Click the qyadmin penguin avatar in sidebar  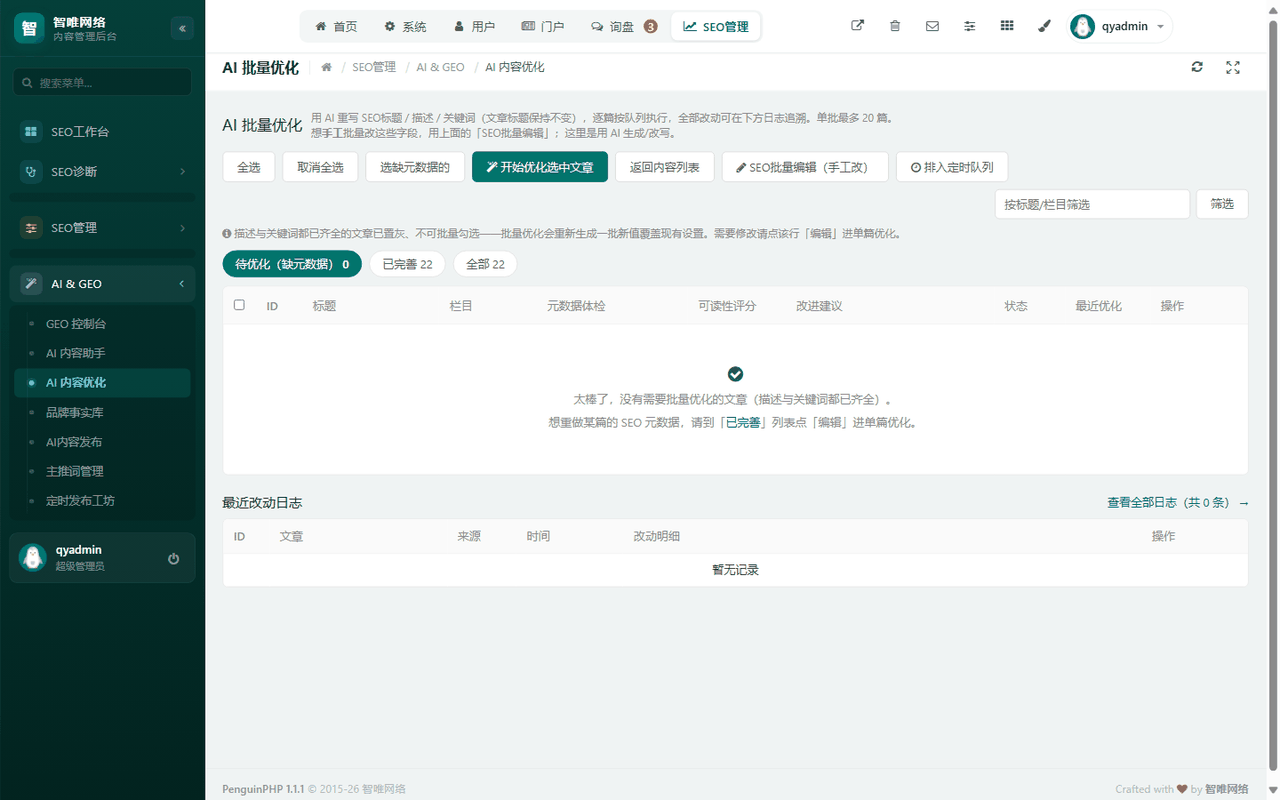click(x=33, y=558)
